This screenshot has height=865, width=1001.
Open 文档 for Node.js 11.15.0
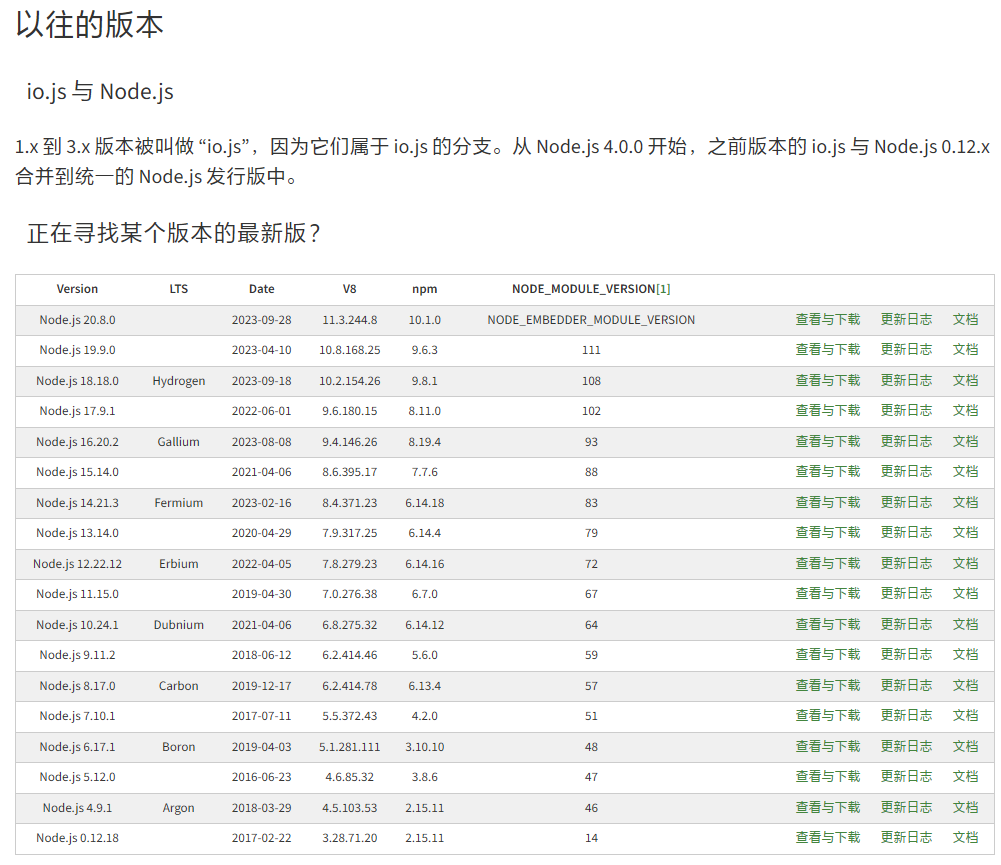(965, 593)
